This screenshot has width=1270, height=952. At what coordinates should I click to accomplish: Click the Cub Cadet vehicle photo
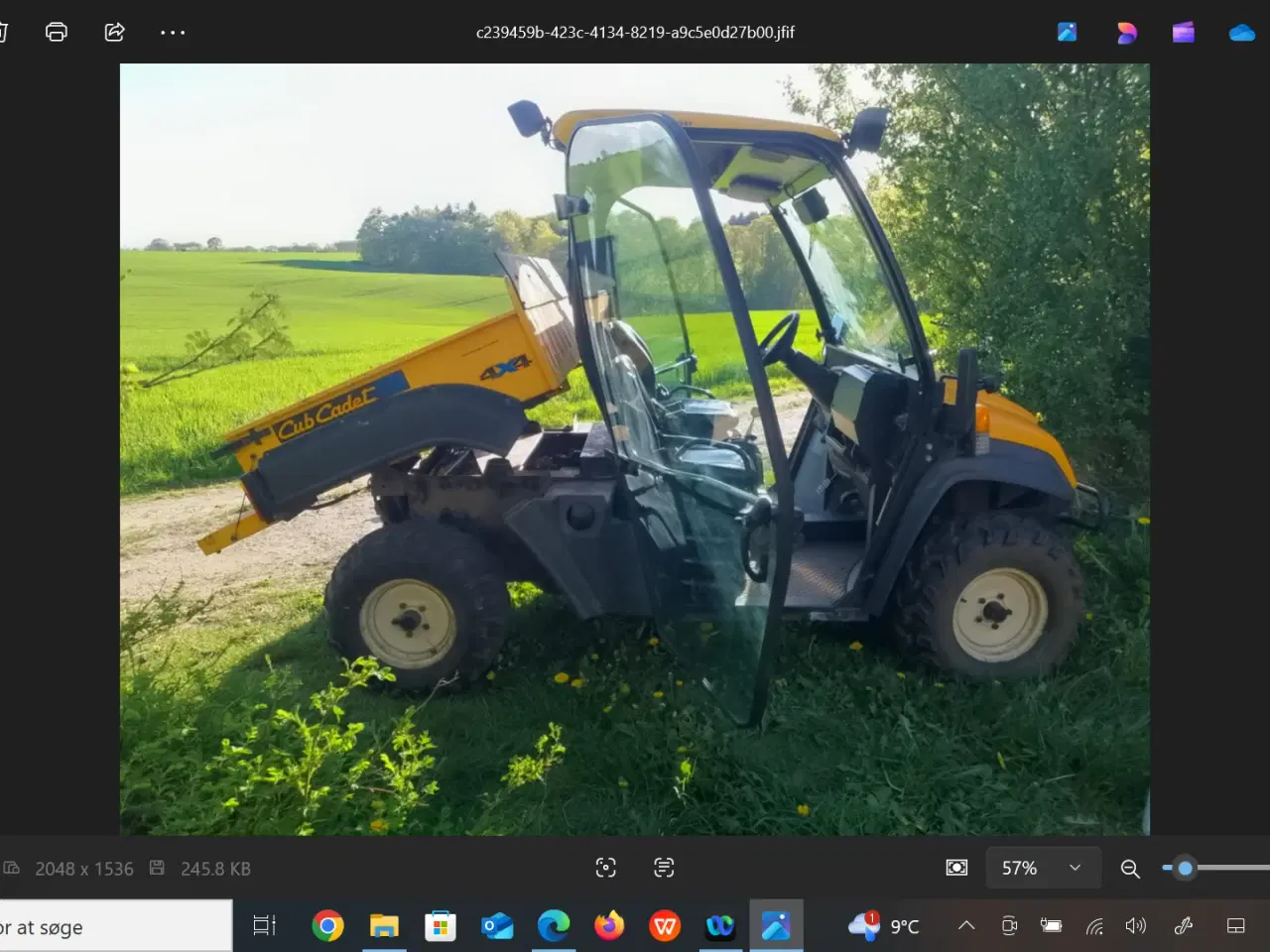coord(635,448)
